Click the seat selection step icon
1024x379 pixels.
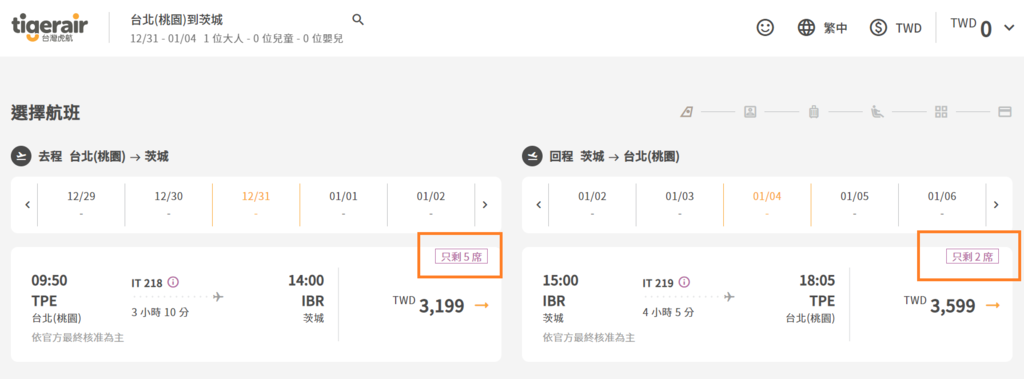877,112
